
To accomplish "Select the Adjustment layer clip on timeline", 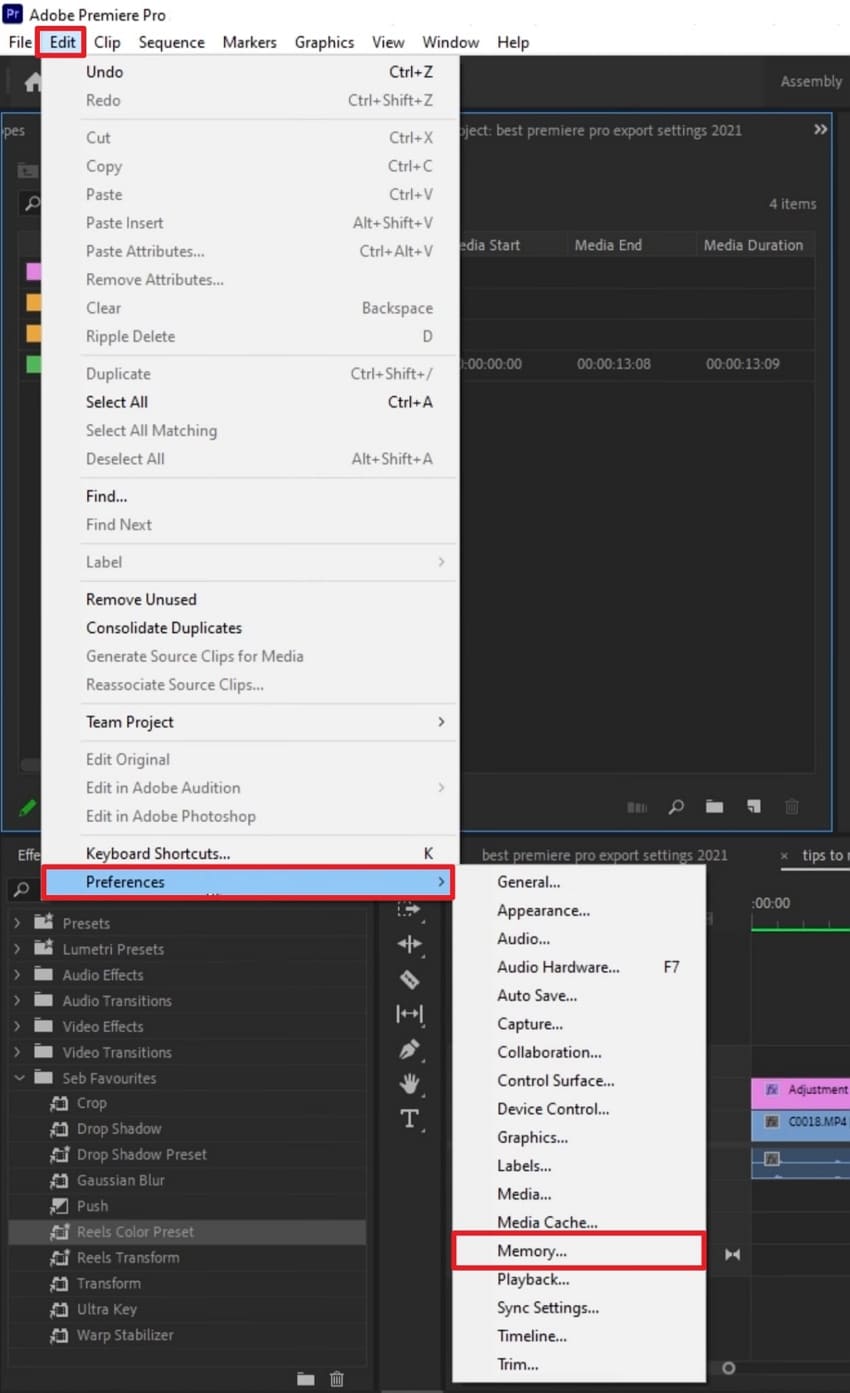I will [x=800, y=1091].
